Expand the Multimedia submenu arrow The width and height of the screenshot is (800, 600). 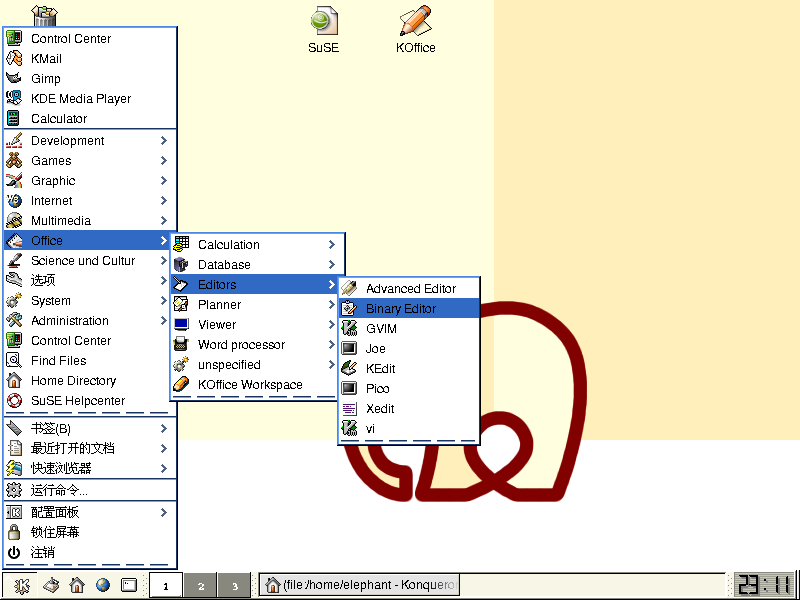[164, 220]
